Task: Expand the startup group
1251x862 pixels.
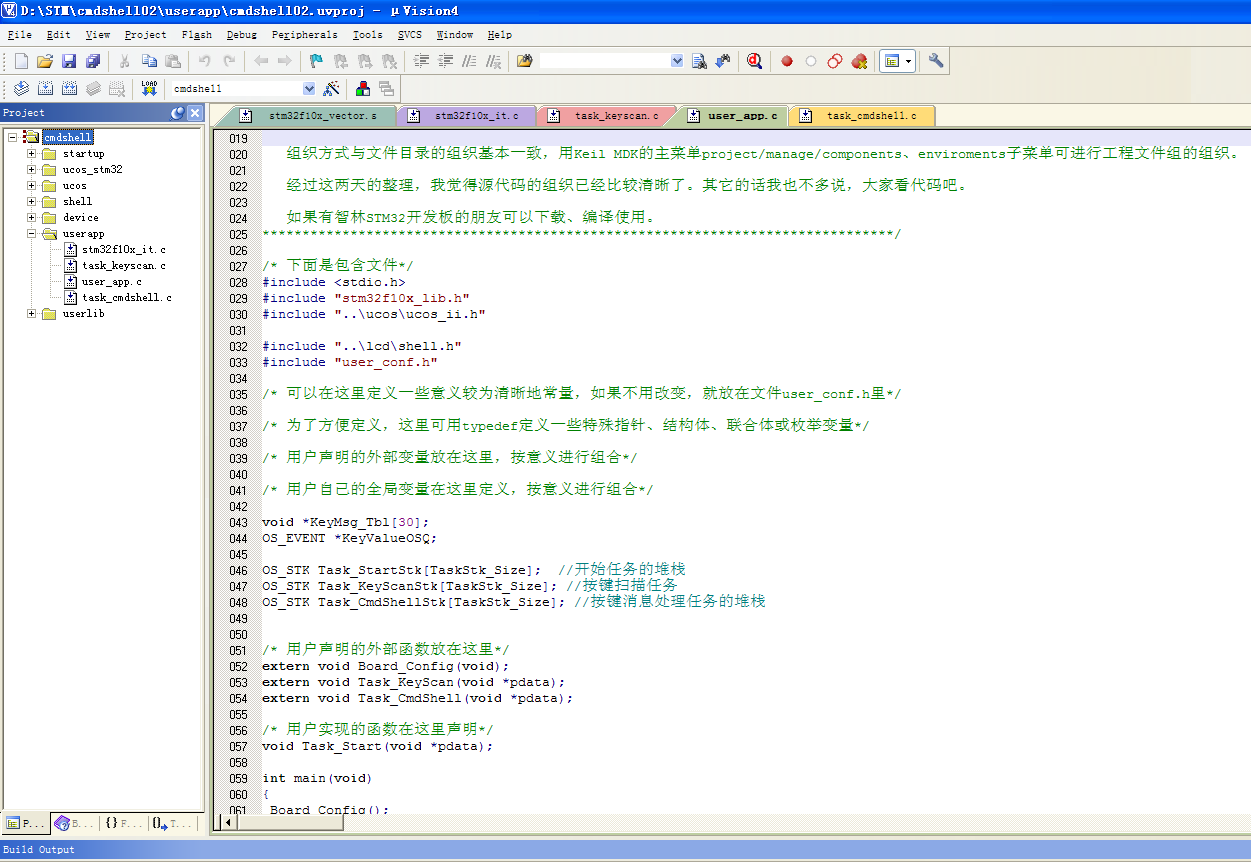Action: pyautogui.click(x=32, y=153)
